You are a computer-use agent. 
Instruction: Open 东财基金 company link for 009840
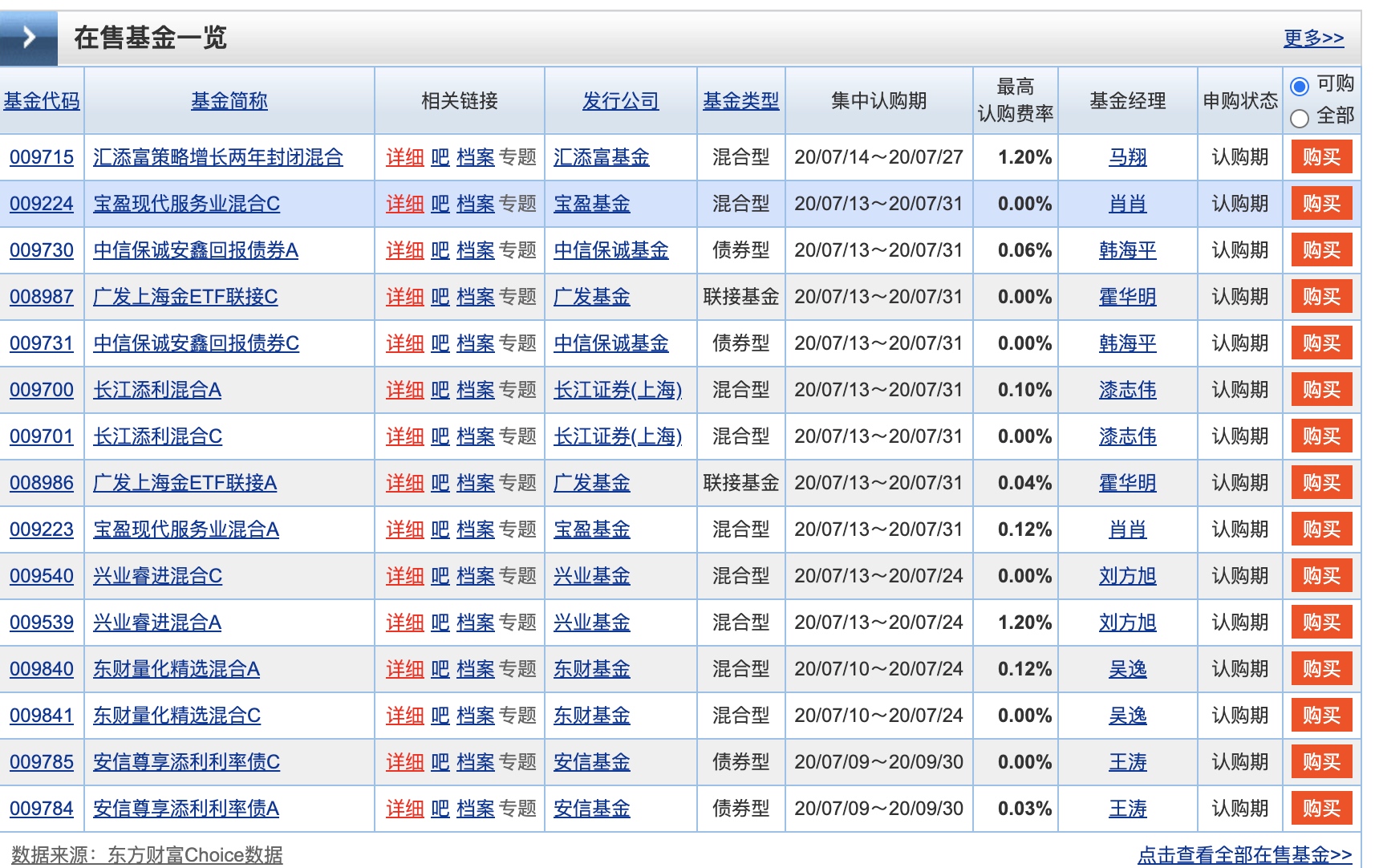pyautogui.click(x=591, y=669)
